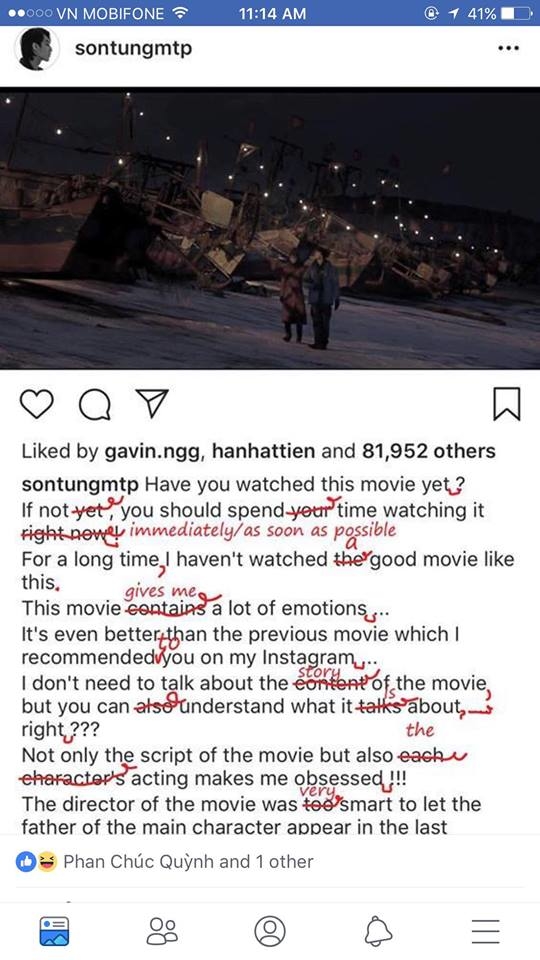Tap the paper plane share icon

tap(151, 404)
